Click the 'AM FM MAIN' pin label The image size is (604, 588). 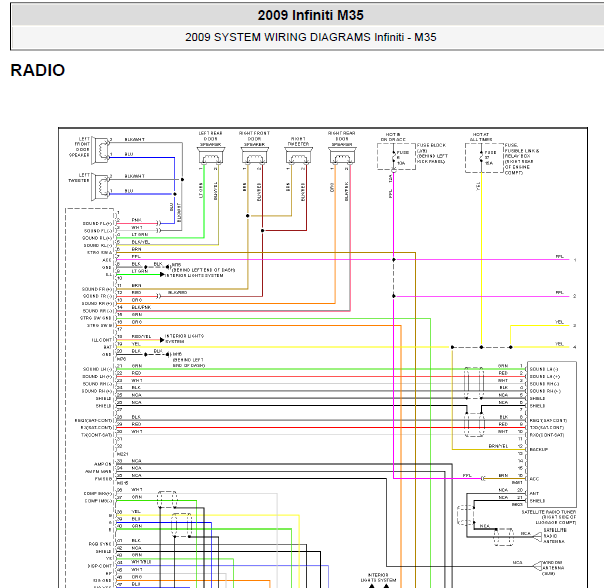[98, 472]
